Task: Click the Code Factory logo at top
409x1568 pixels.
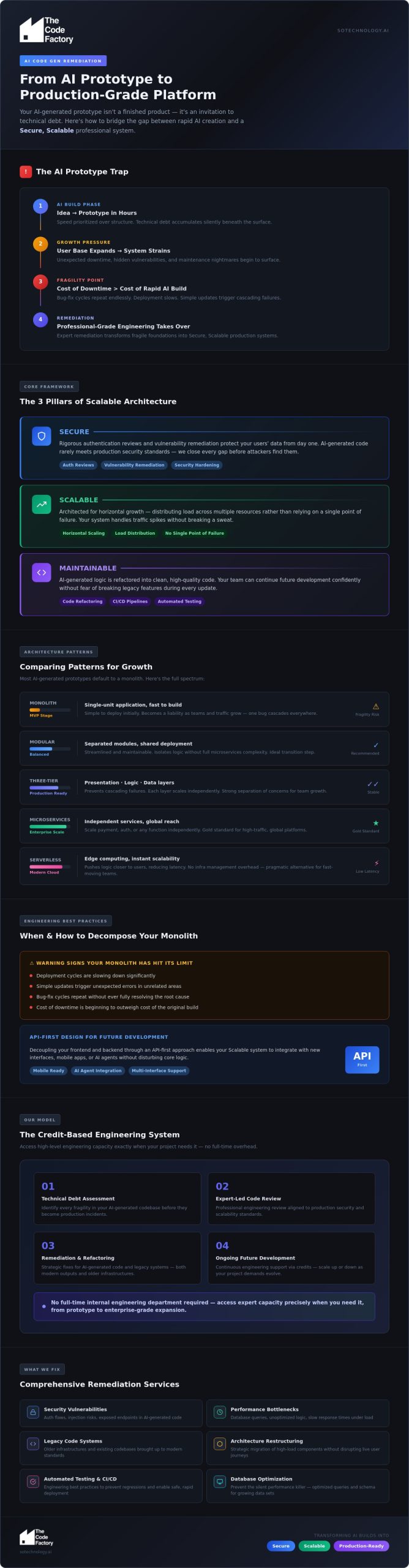Action: click(x=47, y=29)
